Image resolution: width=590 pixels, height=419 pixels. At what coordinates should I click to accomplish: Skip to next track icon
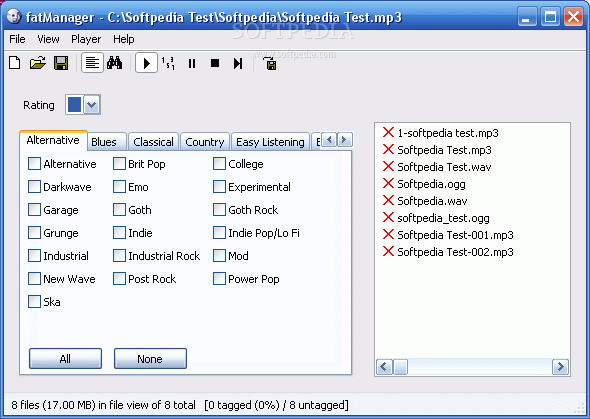tap(238, 63)
